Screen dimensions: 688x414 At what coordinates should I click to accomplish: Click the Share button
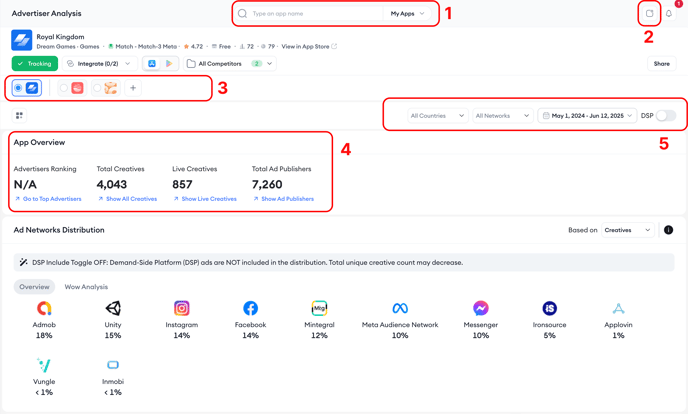[662, 64]
